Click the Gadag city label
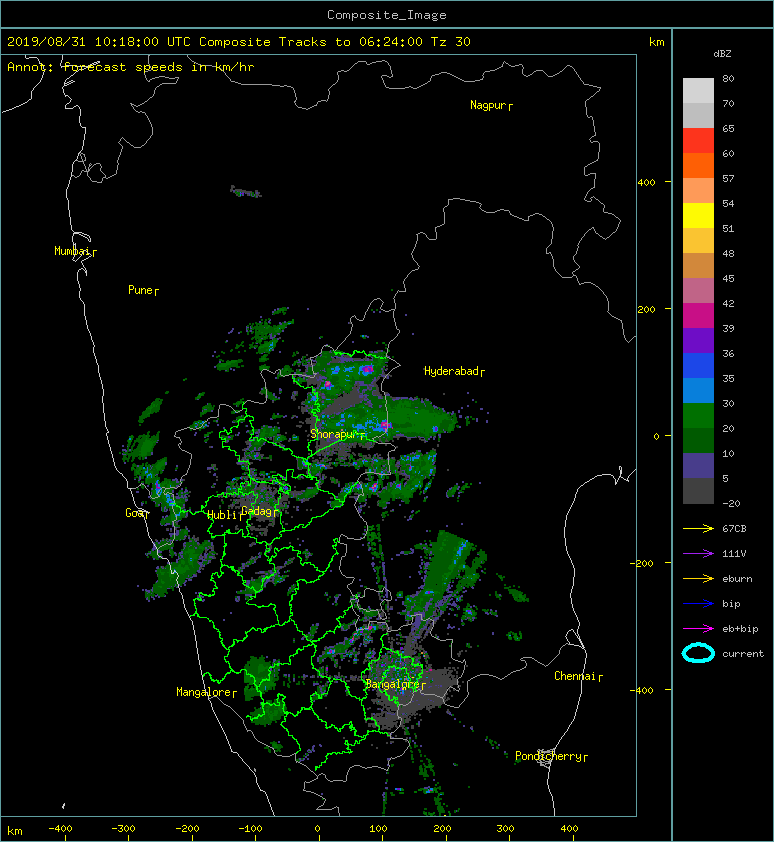This screenshot has width=774, height=842. 259,511
